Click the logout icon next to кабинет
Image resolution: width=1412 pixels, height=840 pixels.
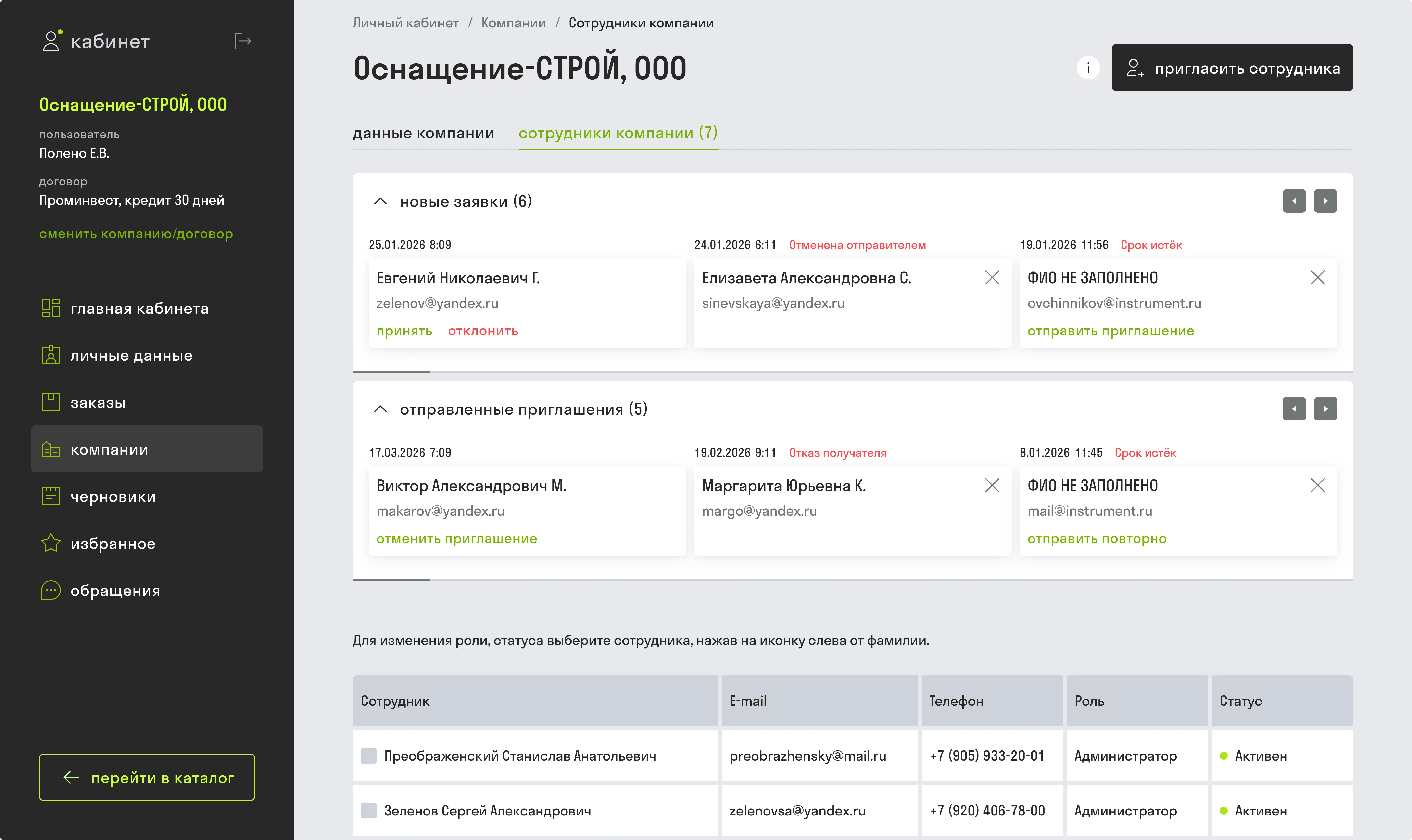243,41
